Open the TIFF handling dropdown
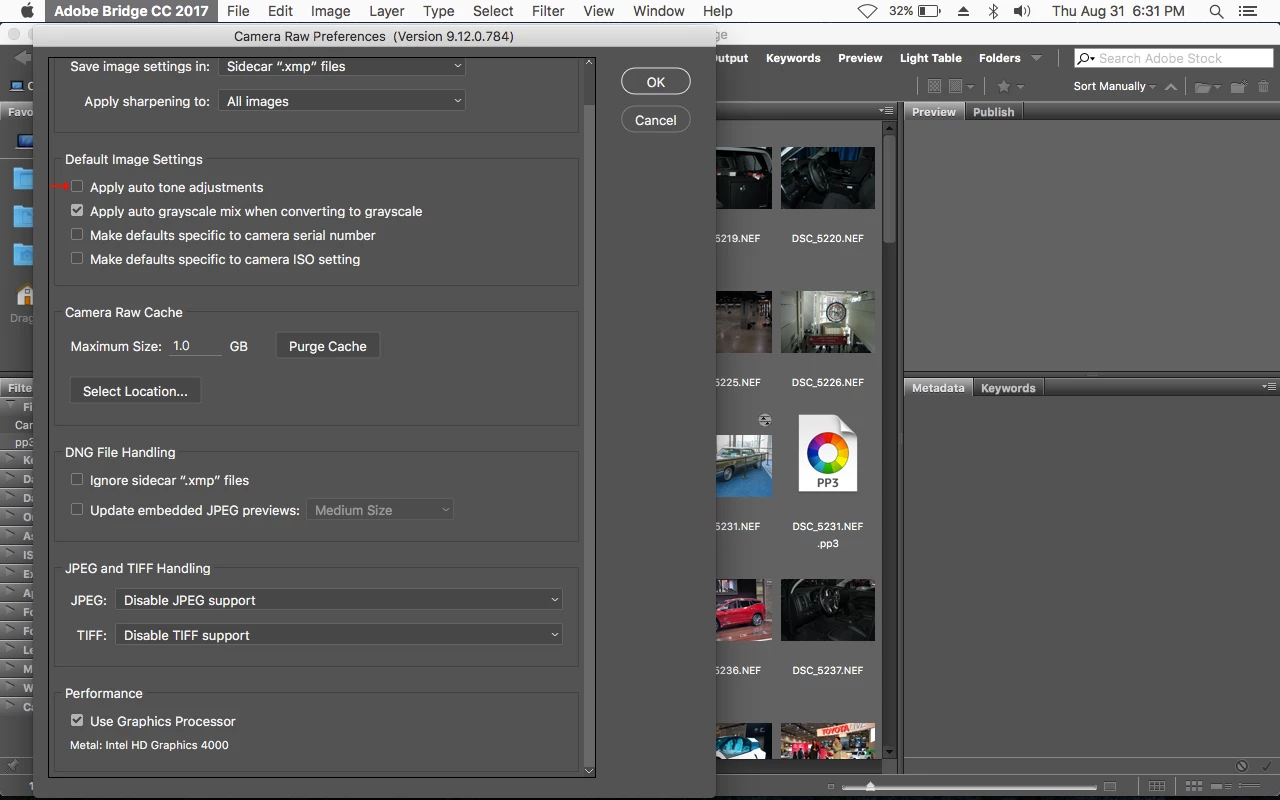 click(339, 635)
